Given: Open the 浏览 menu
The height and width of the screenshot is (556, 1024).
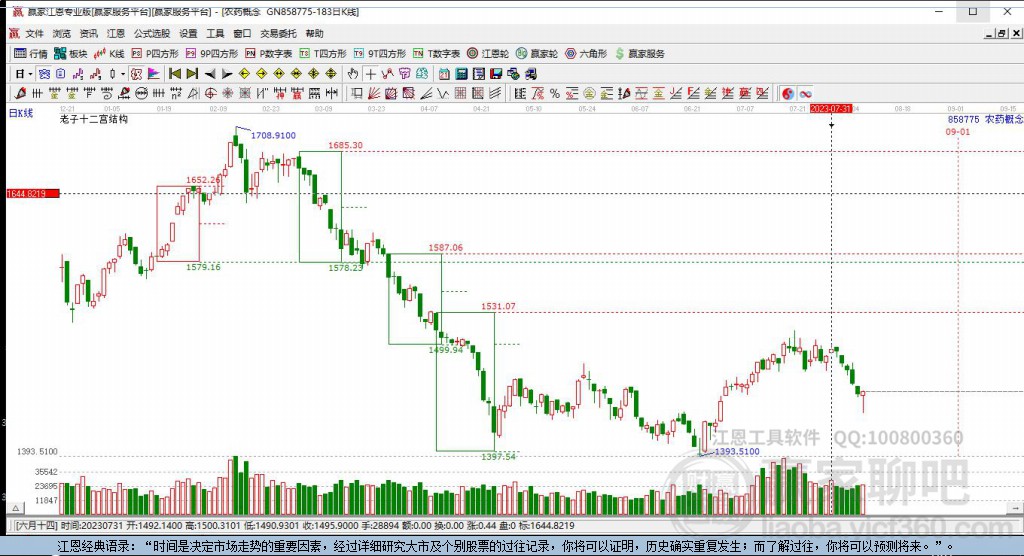Looking at the screenshot, I should [x=61, y=33].
